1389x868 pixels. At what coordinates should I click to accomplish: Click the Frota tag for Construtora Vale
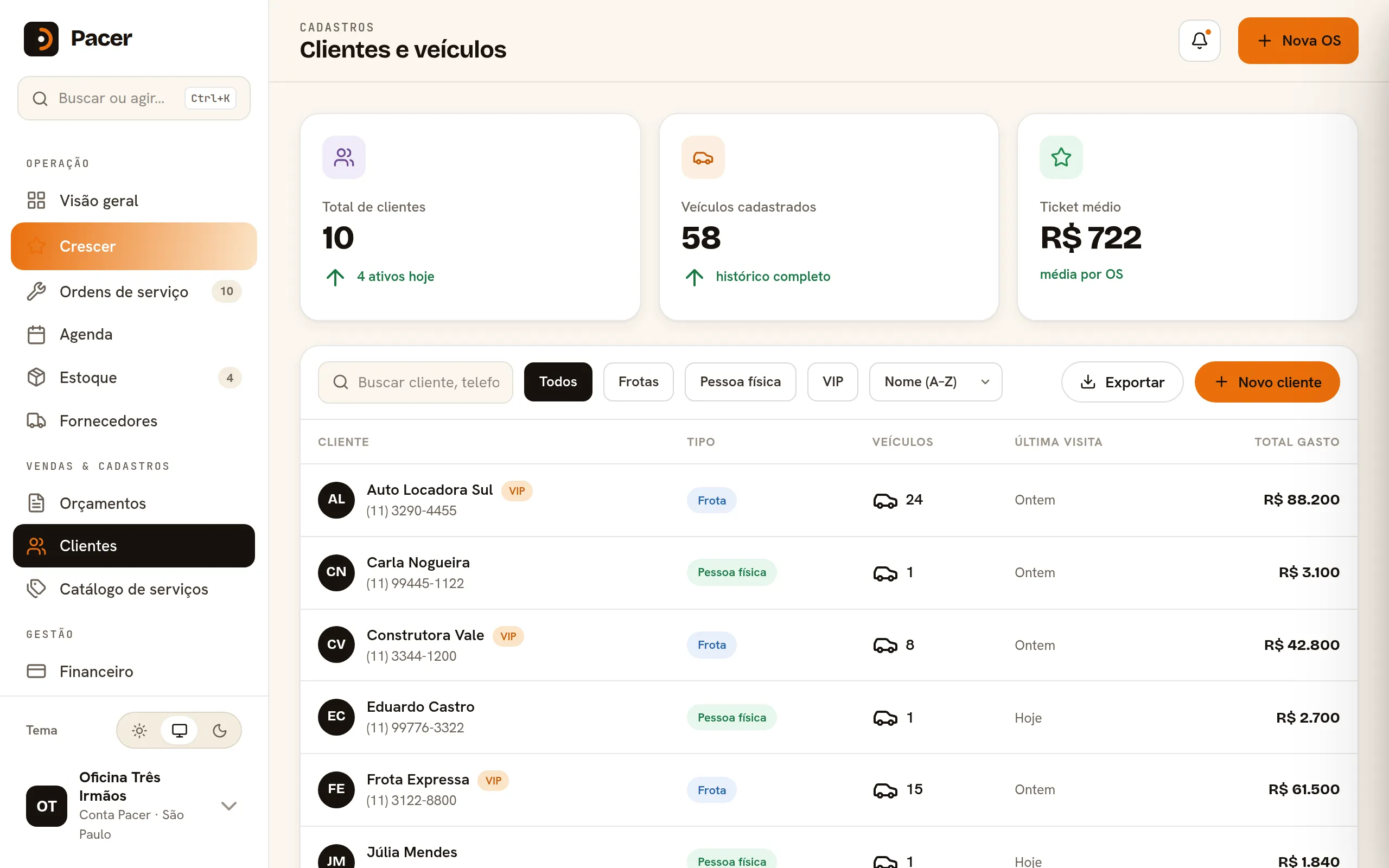pos(711,644)
